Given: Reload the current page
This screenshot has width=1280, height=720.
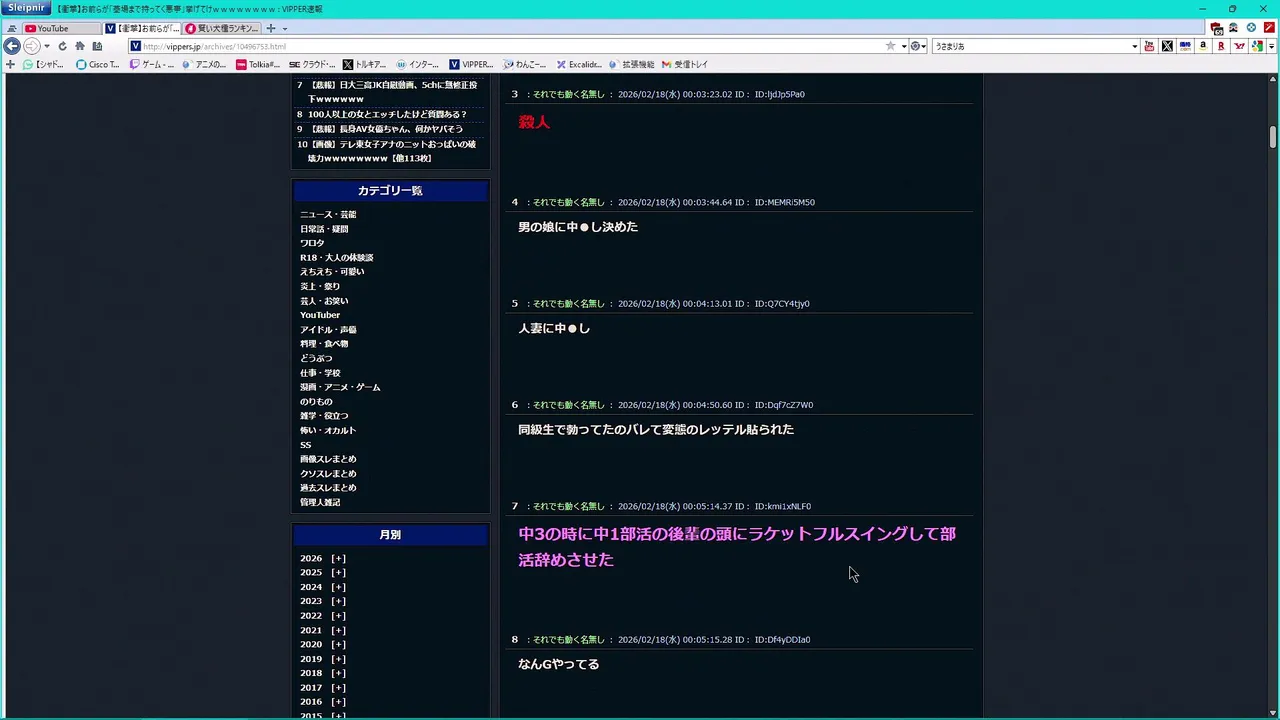Looking at the screenshot, I should (x=62, y=46).
